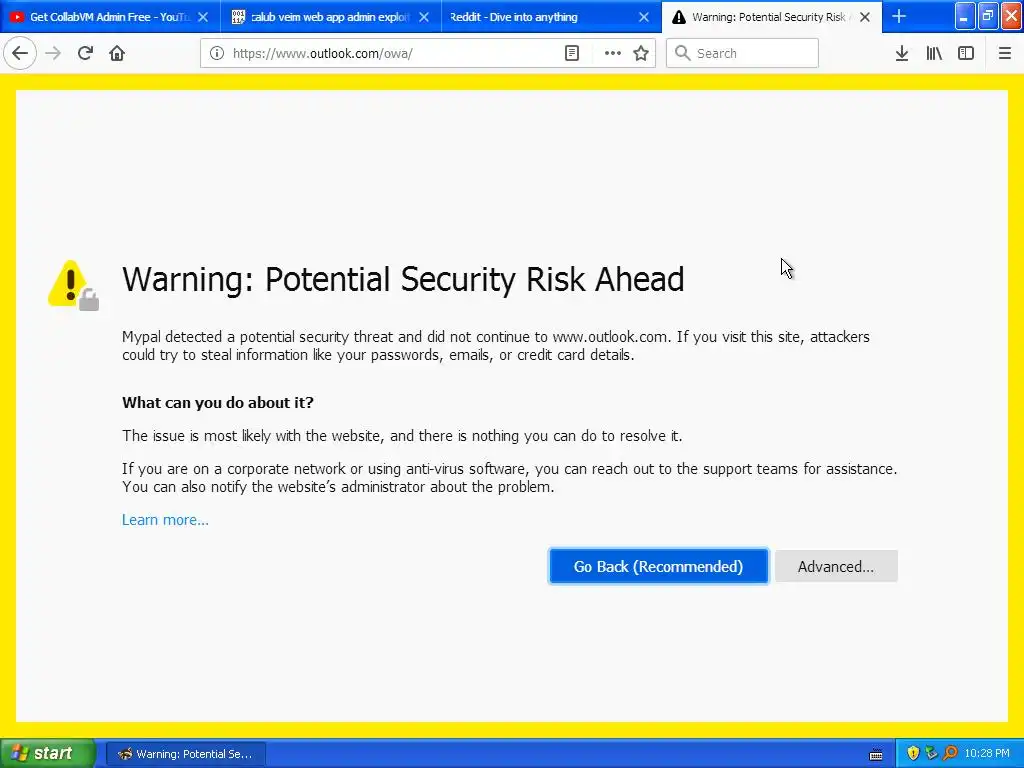Minimize the browser window
1024x768 pixels.
coord(965,16)
